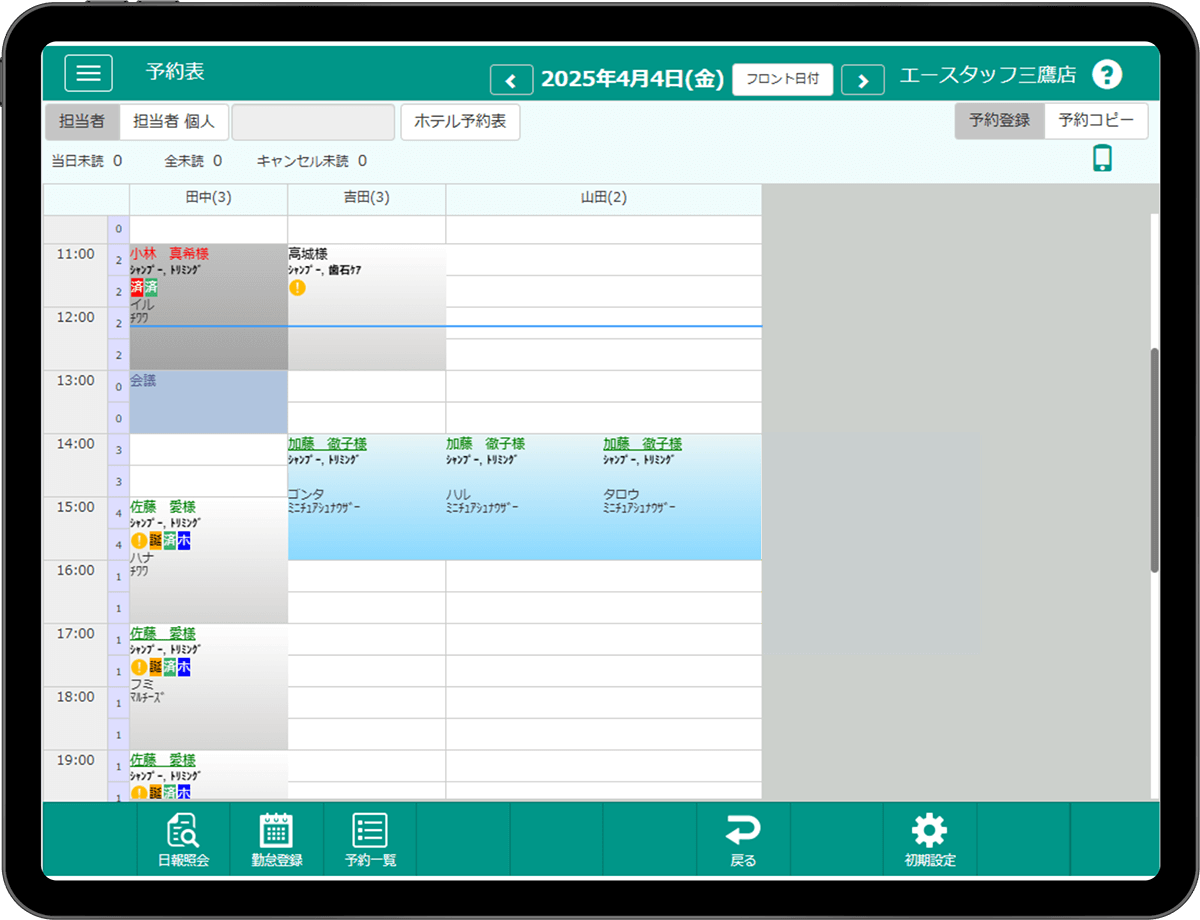Viewport: 1200px width, 920px height.
Task: Select the 担当者 view toggle
Action: pyautogui.click(x=82, y=122)
